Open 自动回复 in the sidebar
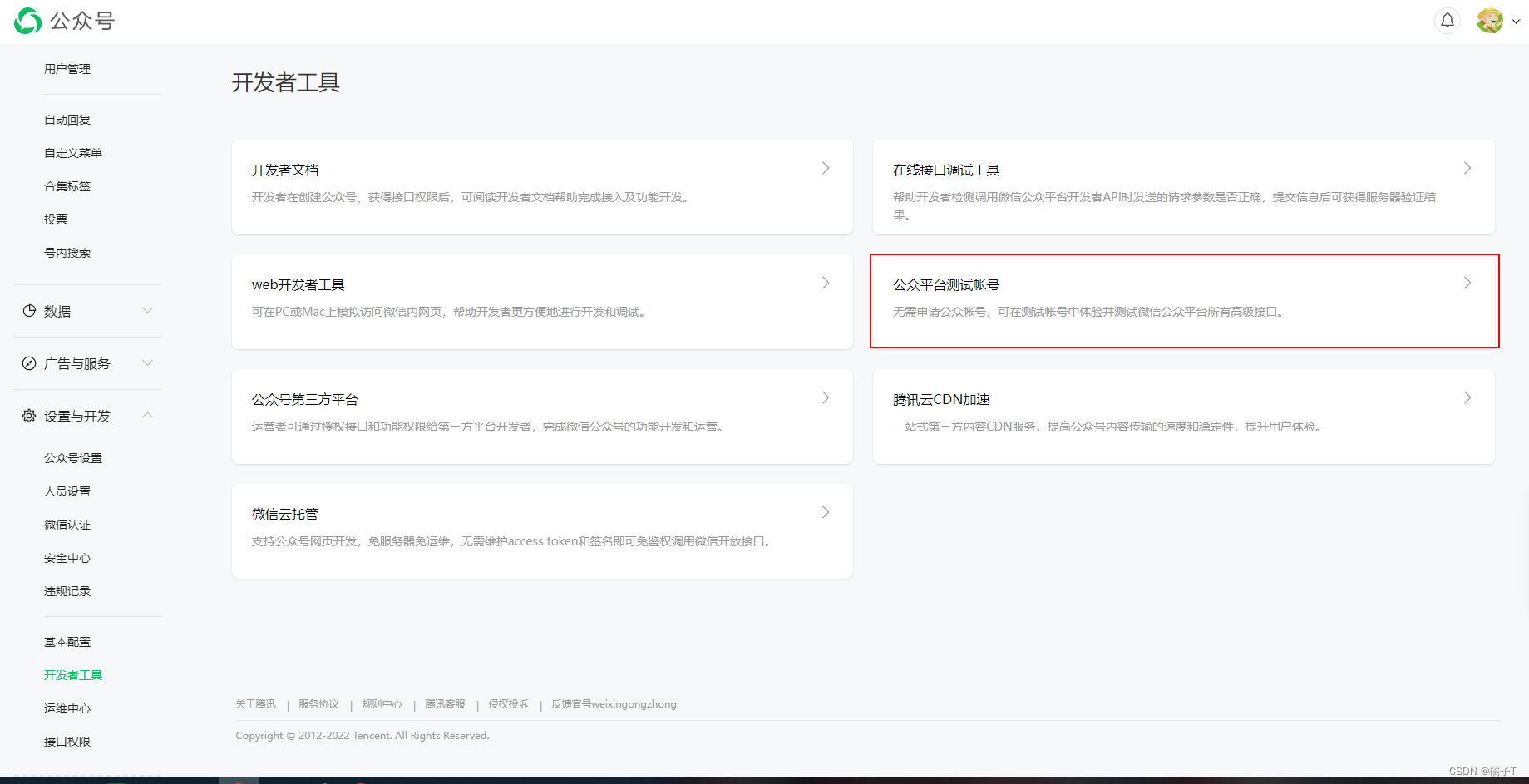The image size is (1529, 784). tap(67, 120)
